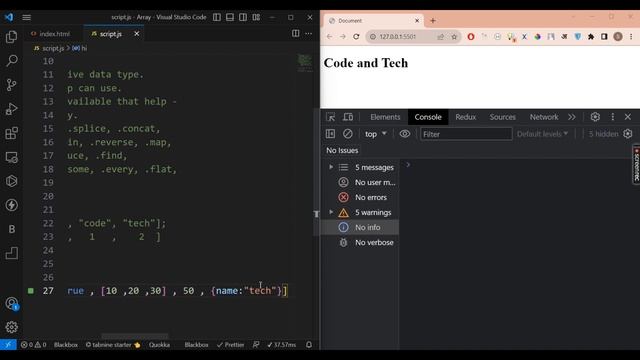Toggle the console sidebar
The image size is (640, 360).
pyautogui.click(x=330, y=134)
